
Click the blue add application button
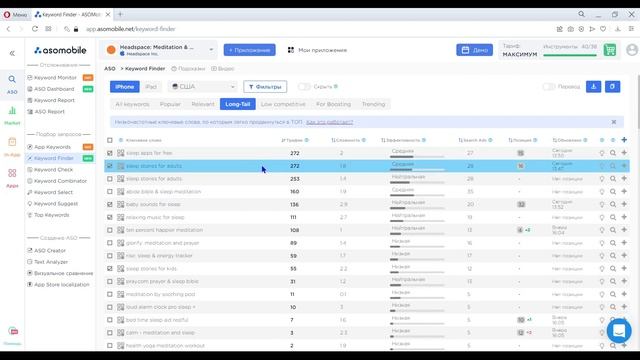pyautogui.click(x=249, y=50)
